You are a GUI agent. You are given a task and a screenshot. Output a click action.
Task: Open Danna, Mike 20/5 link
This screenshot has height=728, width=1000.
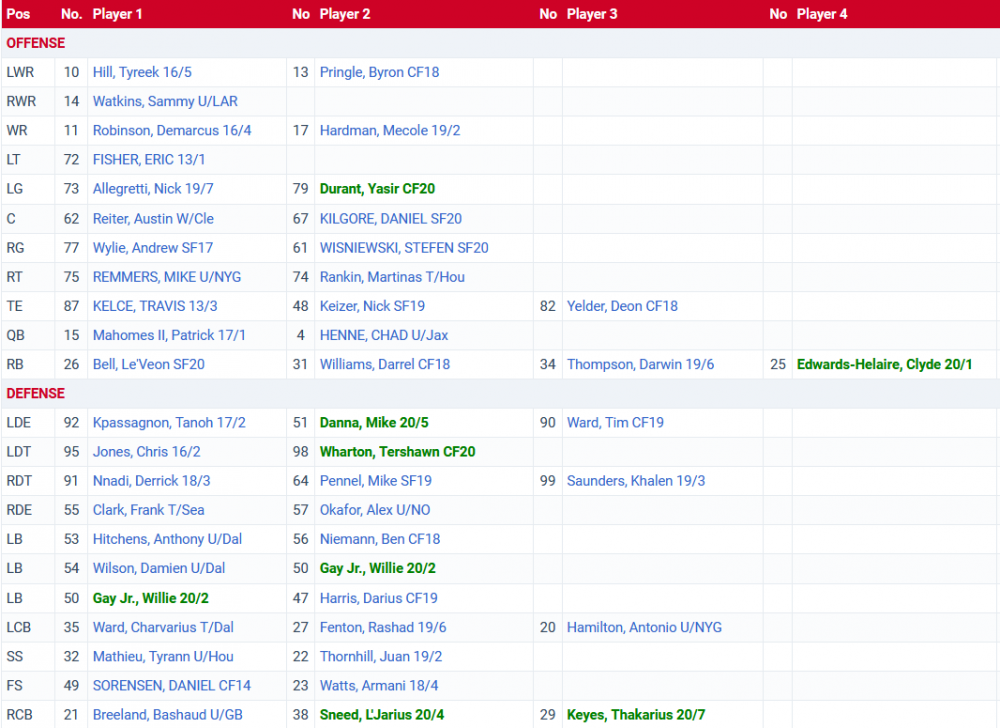[x=374, y=423]
